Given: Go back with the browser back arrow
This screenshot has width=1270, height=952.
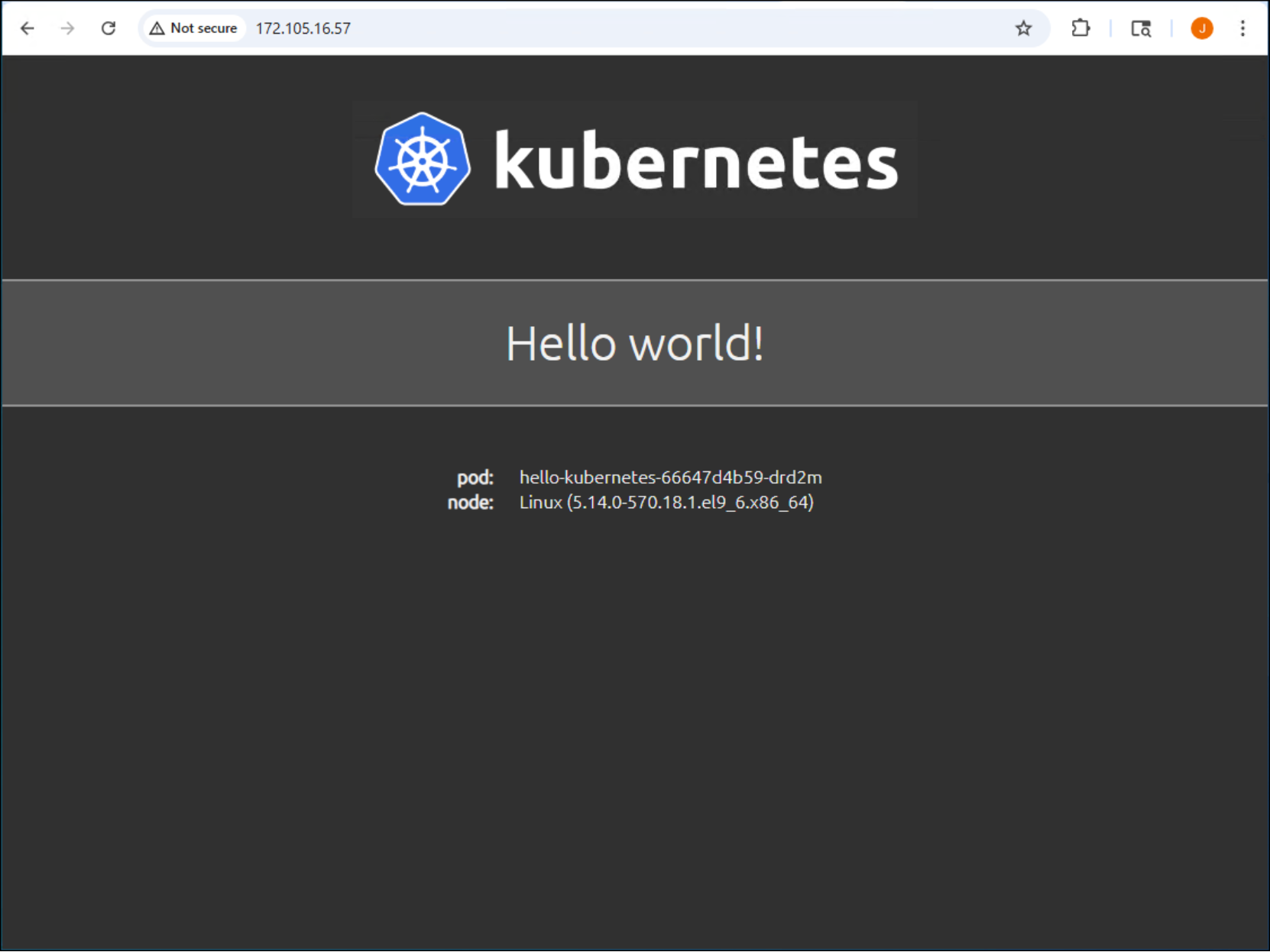Looking at the screenshot, I should pyautogui.click(x=28, y=28).
